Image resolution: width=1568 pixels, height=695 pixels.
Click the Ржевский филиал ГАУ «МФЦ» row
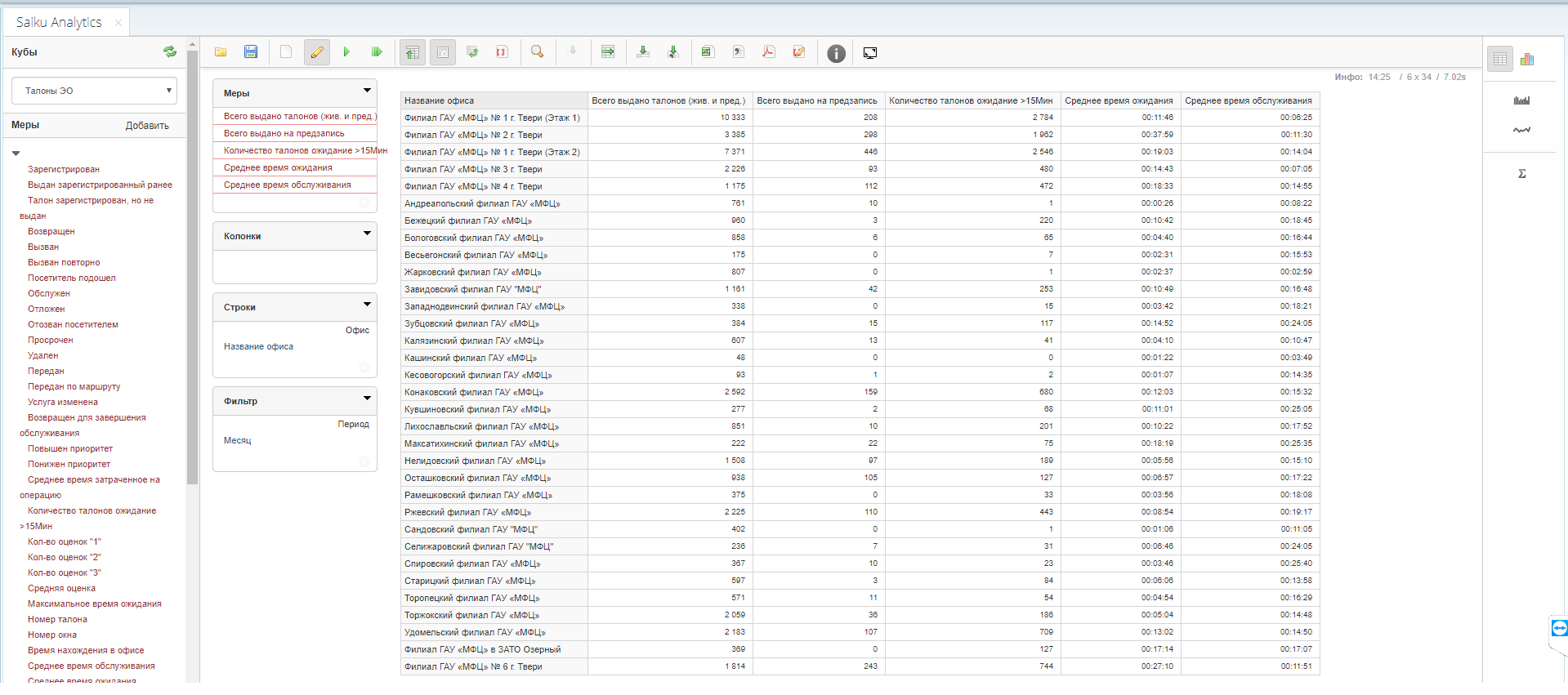[x=494, y=512]
